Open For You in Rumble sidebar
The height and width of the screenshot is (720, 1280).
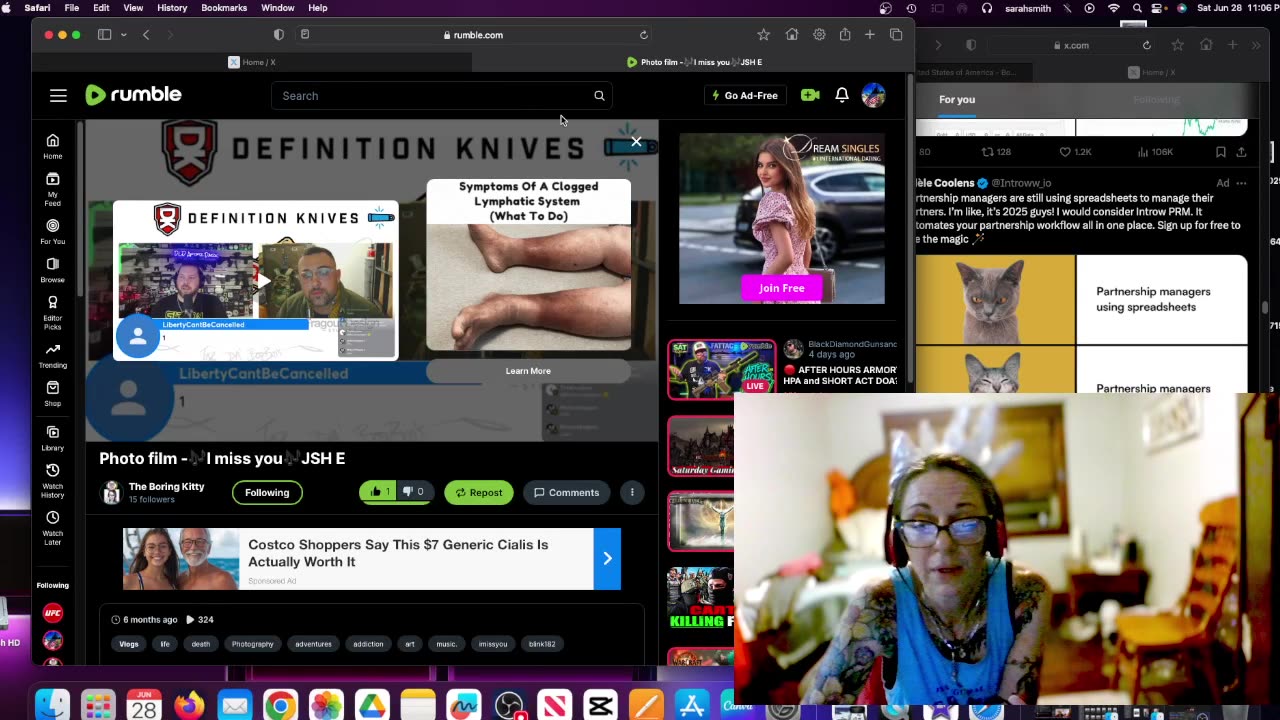[53, 231]
